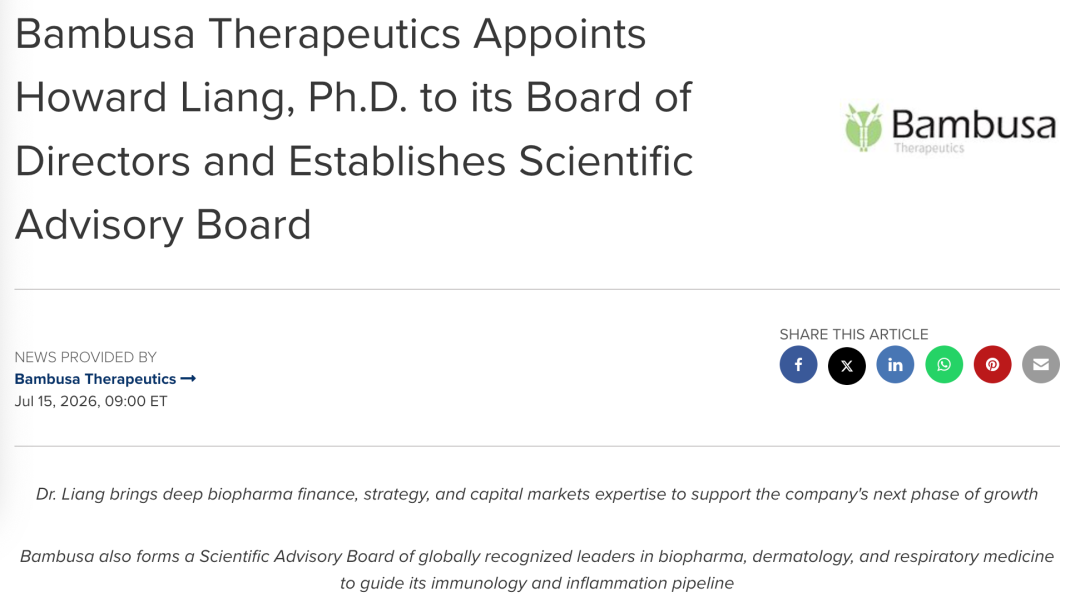Share the article via WhatsApp
Screen dimensions: 1080x612
[944, 365]
